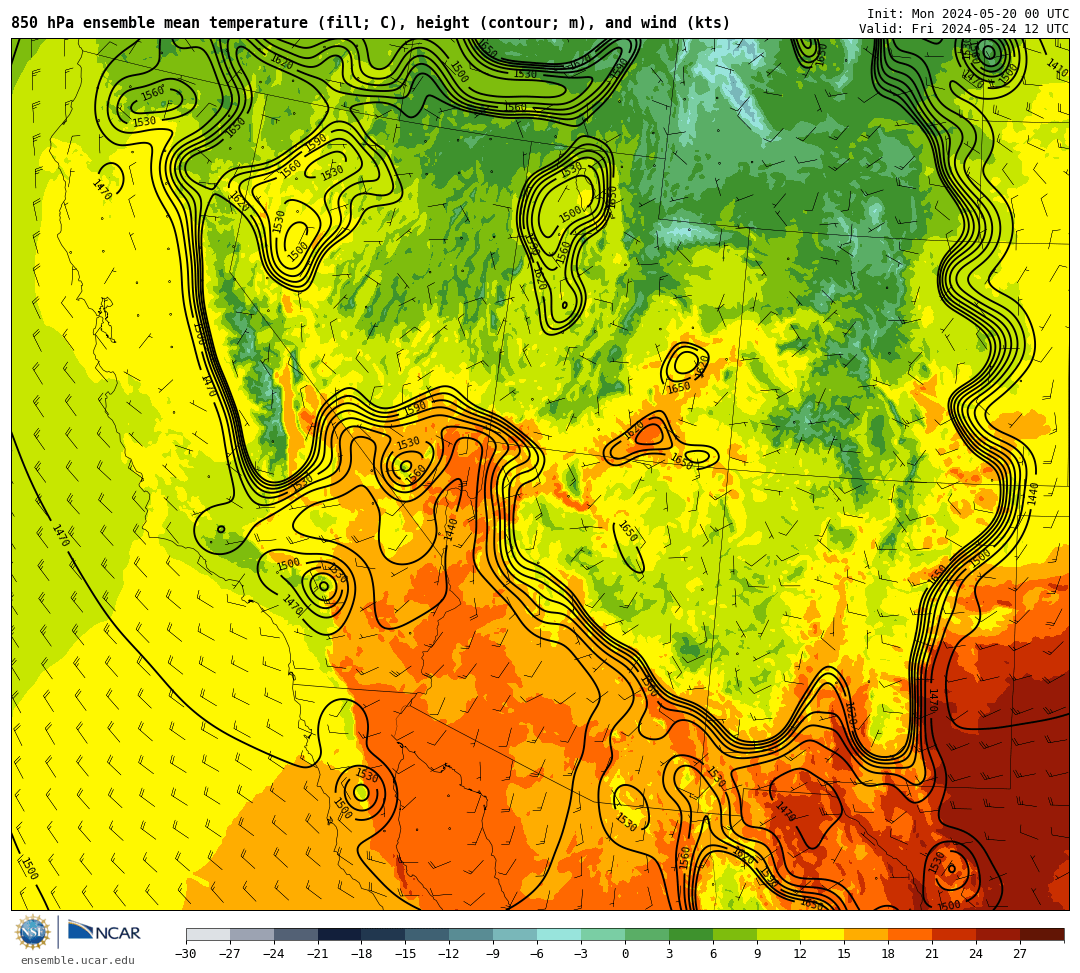Click the NCAR logo
This screenshot has width=1080, height=973.
tap(104, 932)
